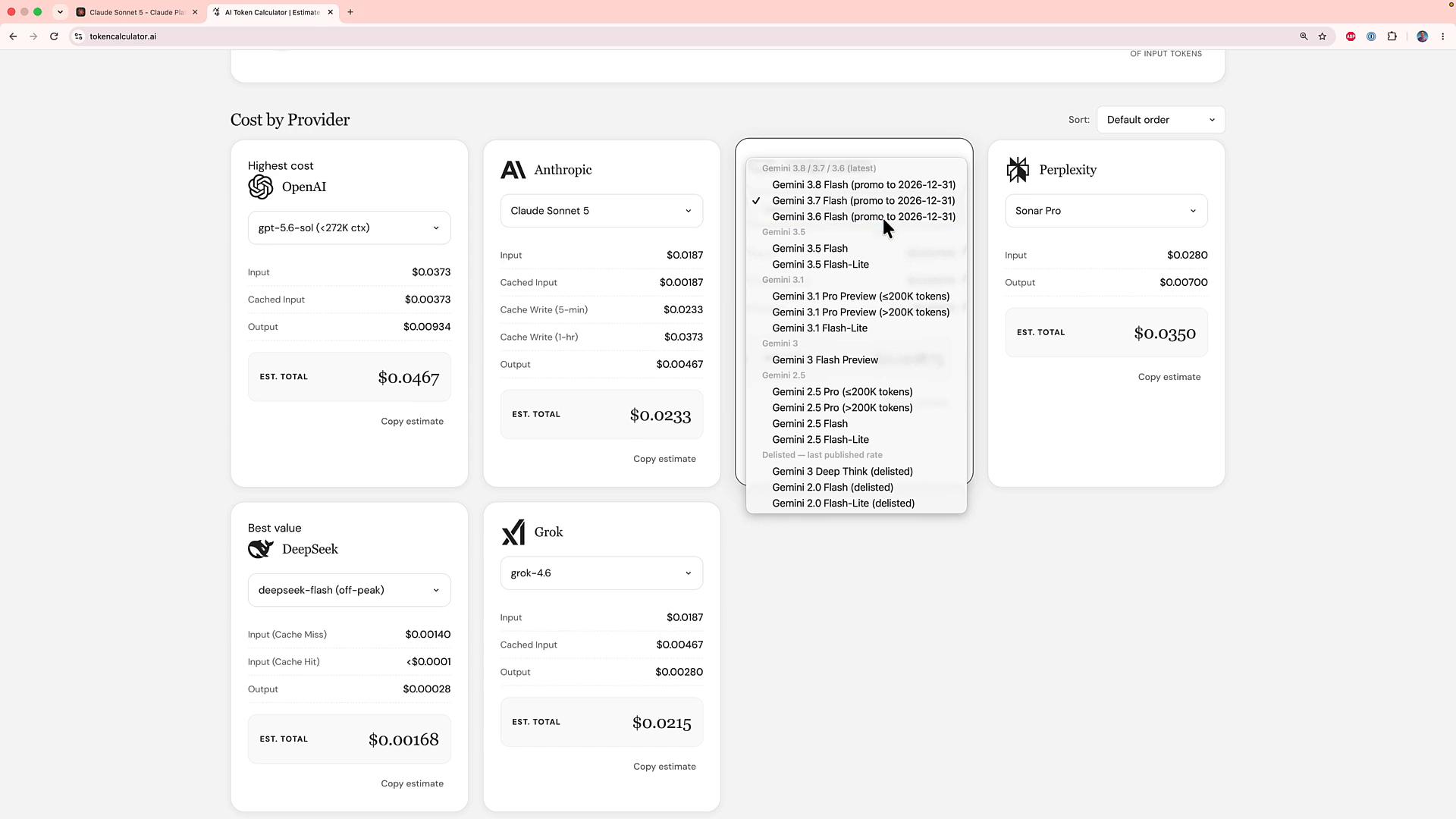Click the browser back arrow
Viewport: 1456px width, 819px height.
pyautogui.click(x=13, y=36)
